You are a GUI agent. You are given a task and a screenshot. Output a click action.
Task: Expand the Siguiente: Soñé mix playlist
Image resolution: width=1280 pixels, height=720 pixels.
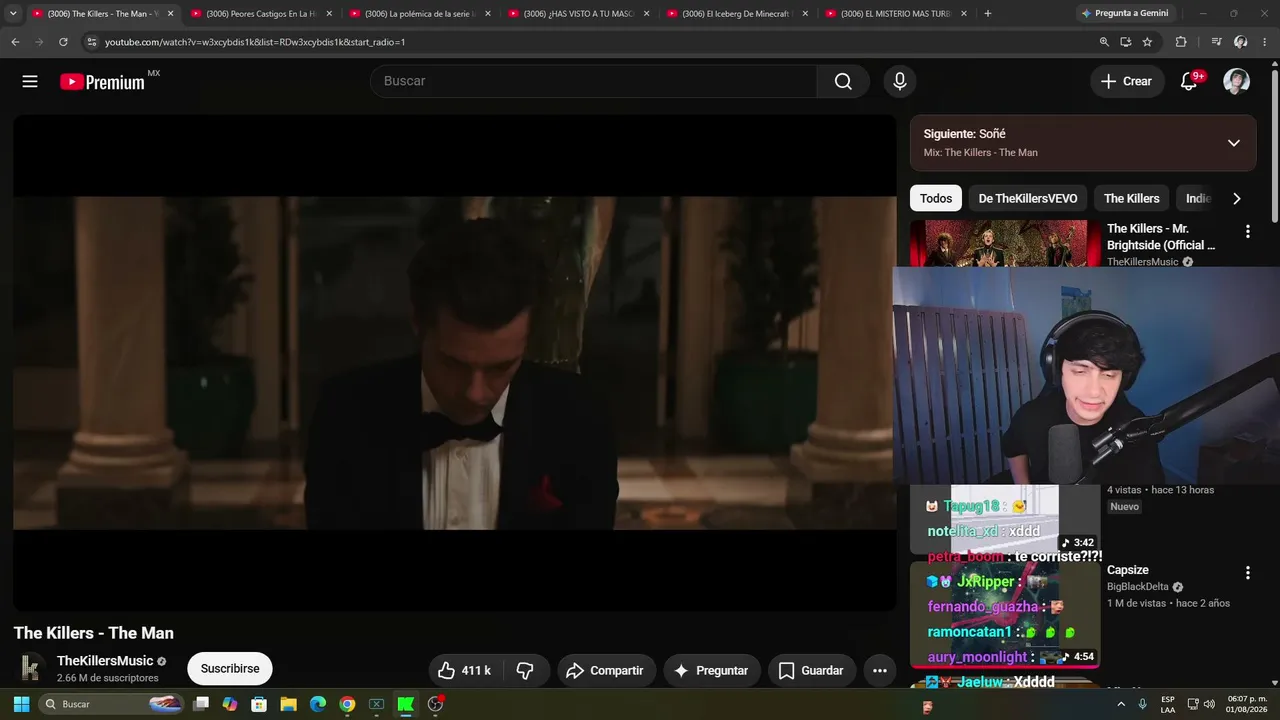coord(1234,143)
